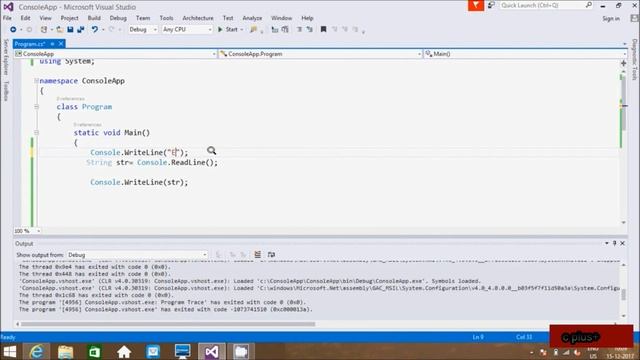Pin the Program.cs tab
640x360 pixels.
52,44
